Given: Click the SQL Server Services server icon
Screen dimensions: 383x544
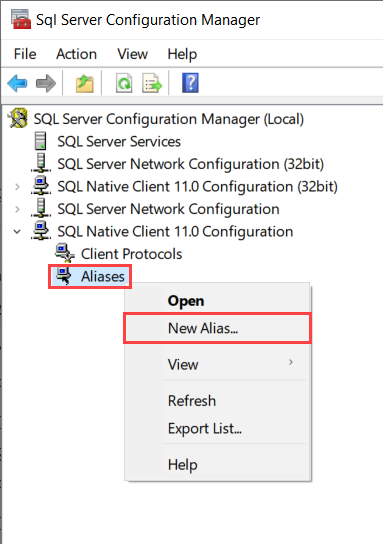Looking at the screenshot, I should 41,141.
